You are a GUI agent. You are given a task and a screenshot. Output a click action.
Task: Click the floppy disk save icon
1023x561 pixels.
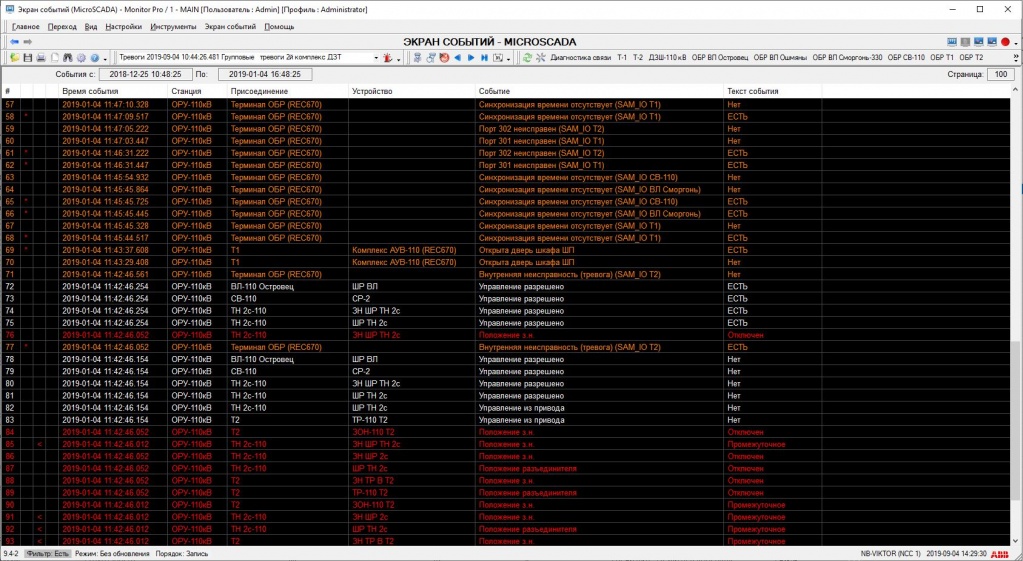tap(27, 58)
